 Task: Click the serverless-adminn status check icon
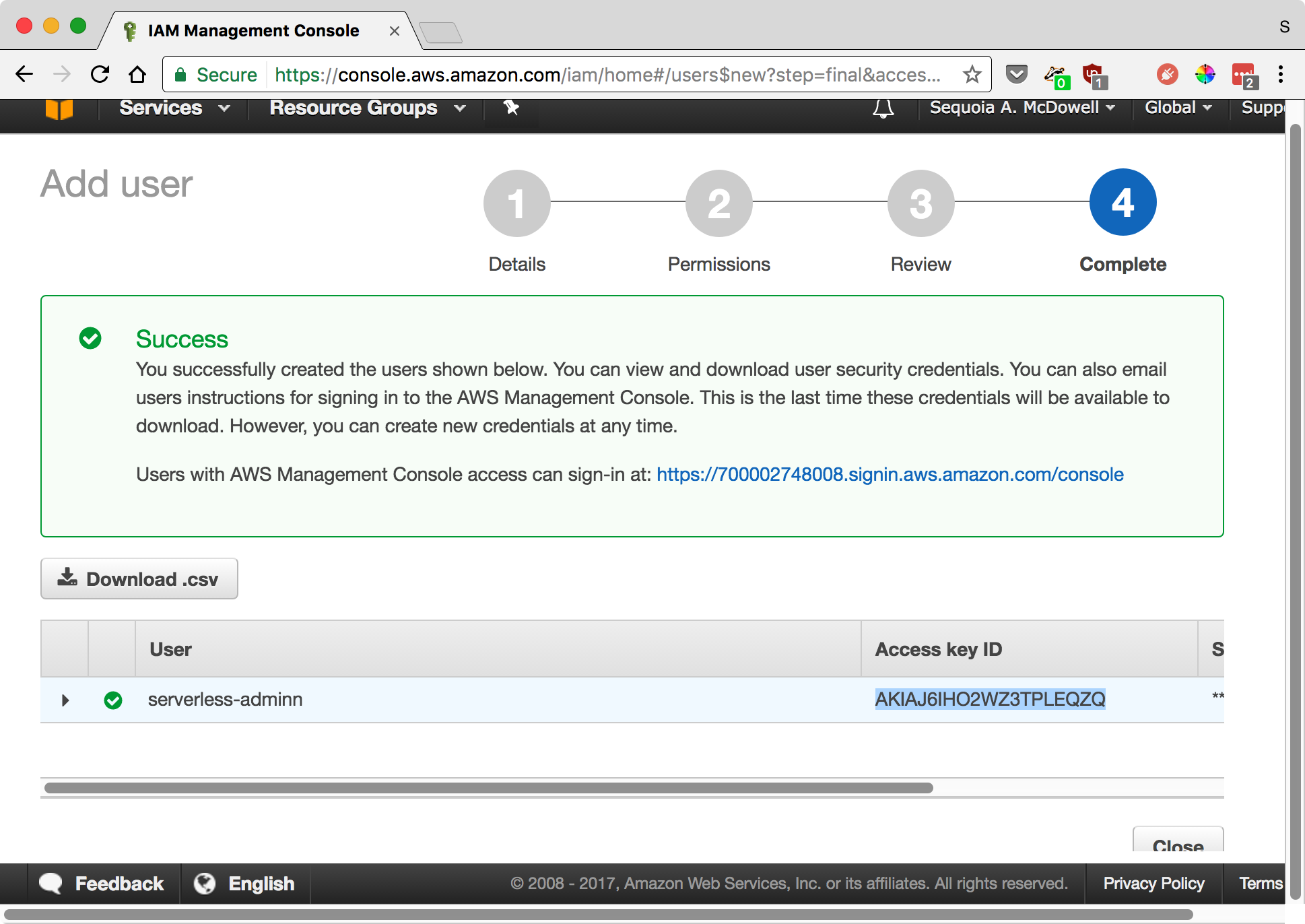113,700
